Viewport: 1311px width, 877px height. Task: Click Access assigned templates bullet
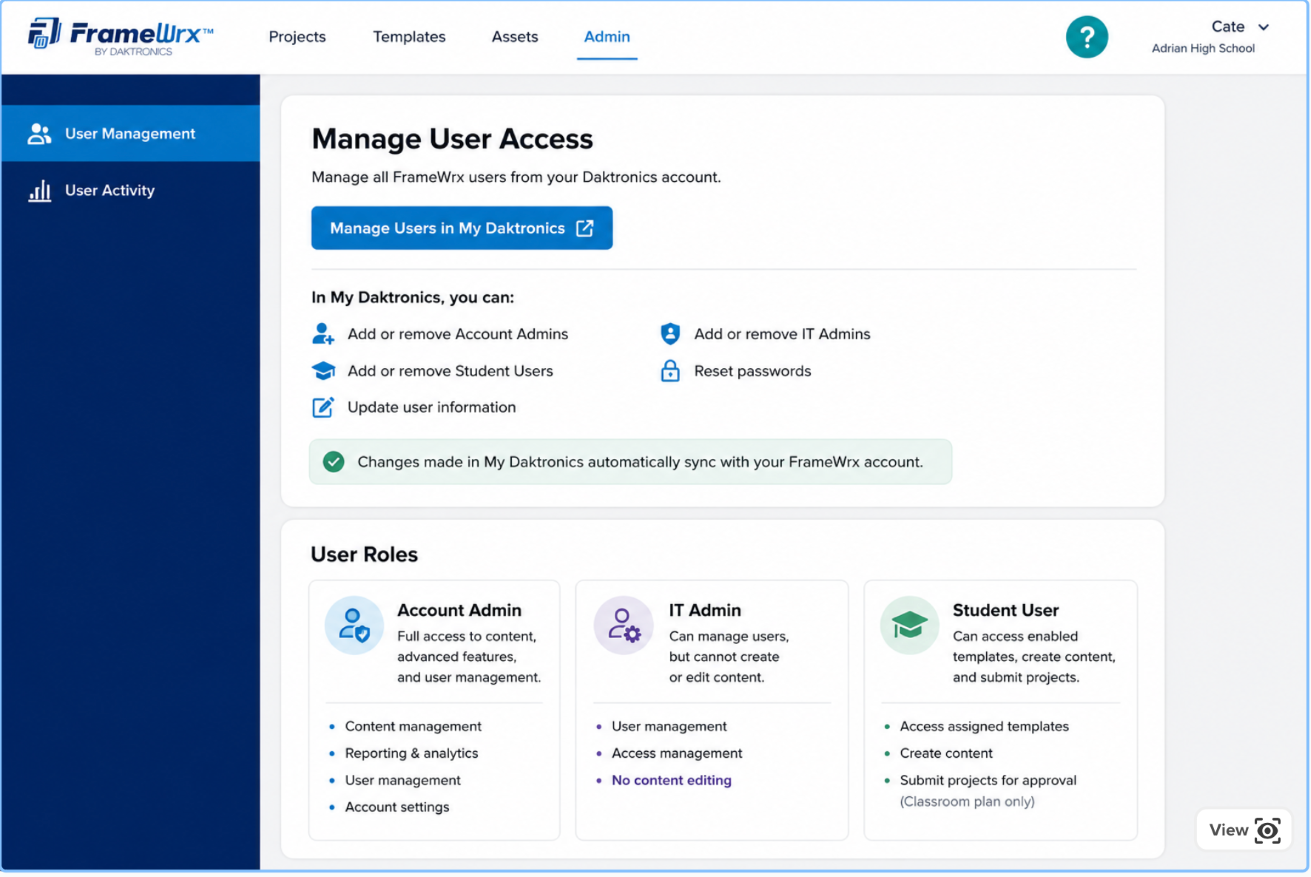point(984,727)
